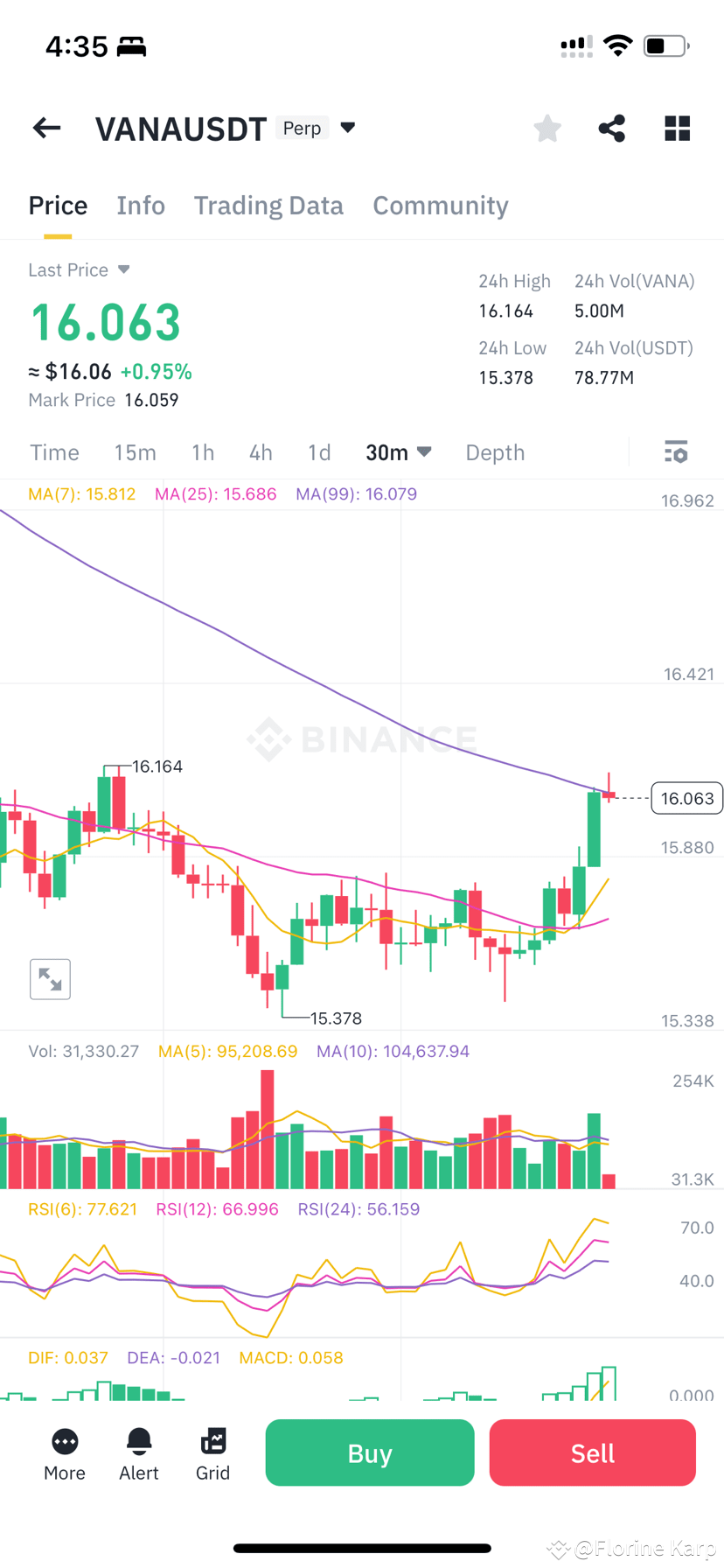
Task: Enable the 15m timeframe
Action: tap(135, 452)
